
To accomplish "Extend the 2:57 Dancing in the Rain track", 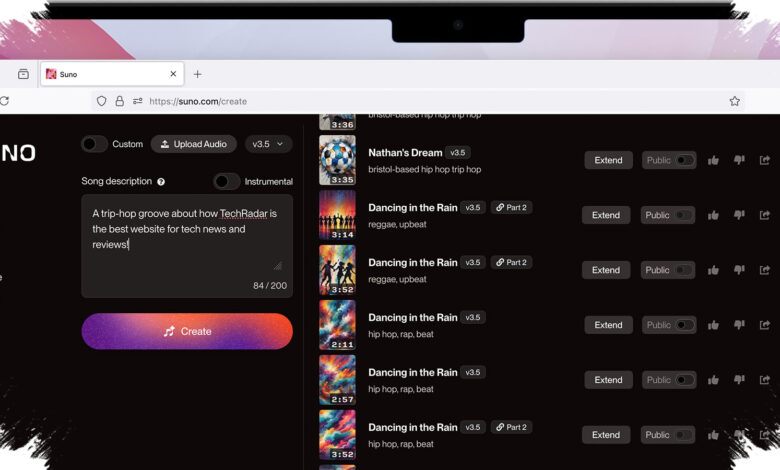I will point(608,380).
